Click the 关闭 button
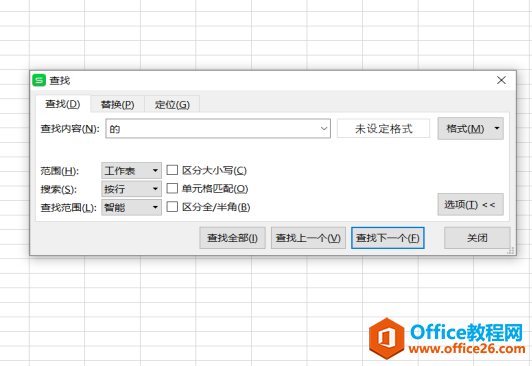532x366 pixels. 477,238
